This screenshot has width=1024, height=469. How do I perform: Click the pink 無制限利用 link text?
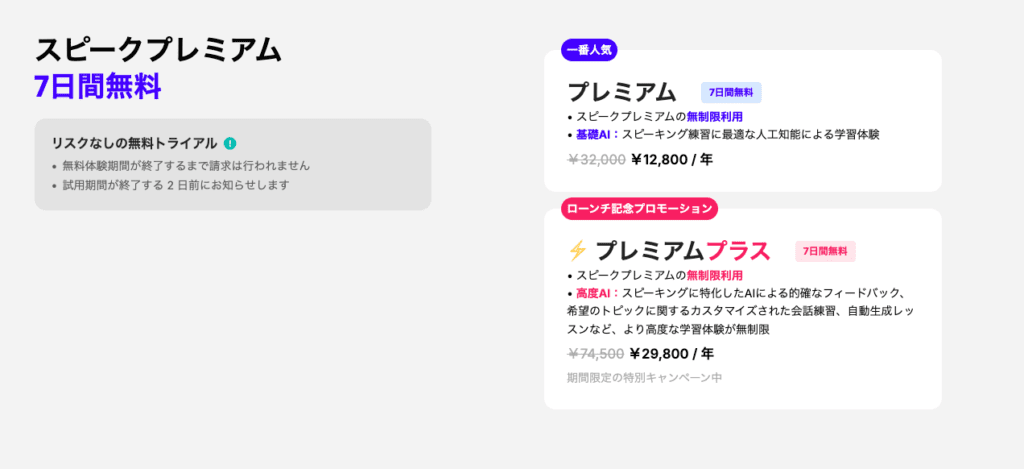pos(714,276)
